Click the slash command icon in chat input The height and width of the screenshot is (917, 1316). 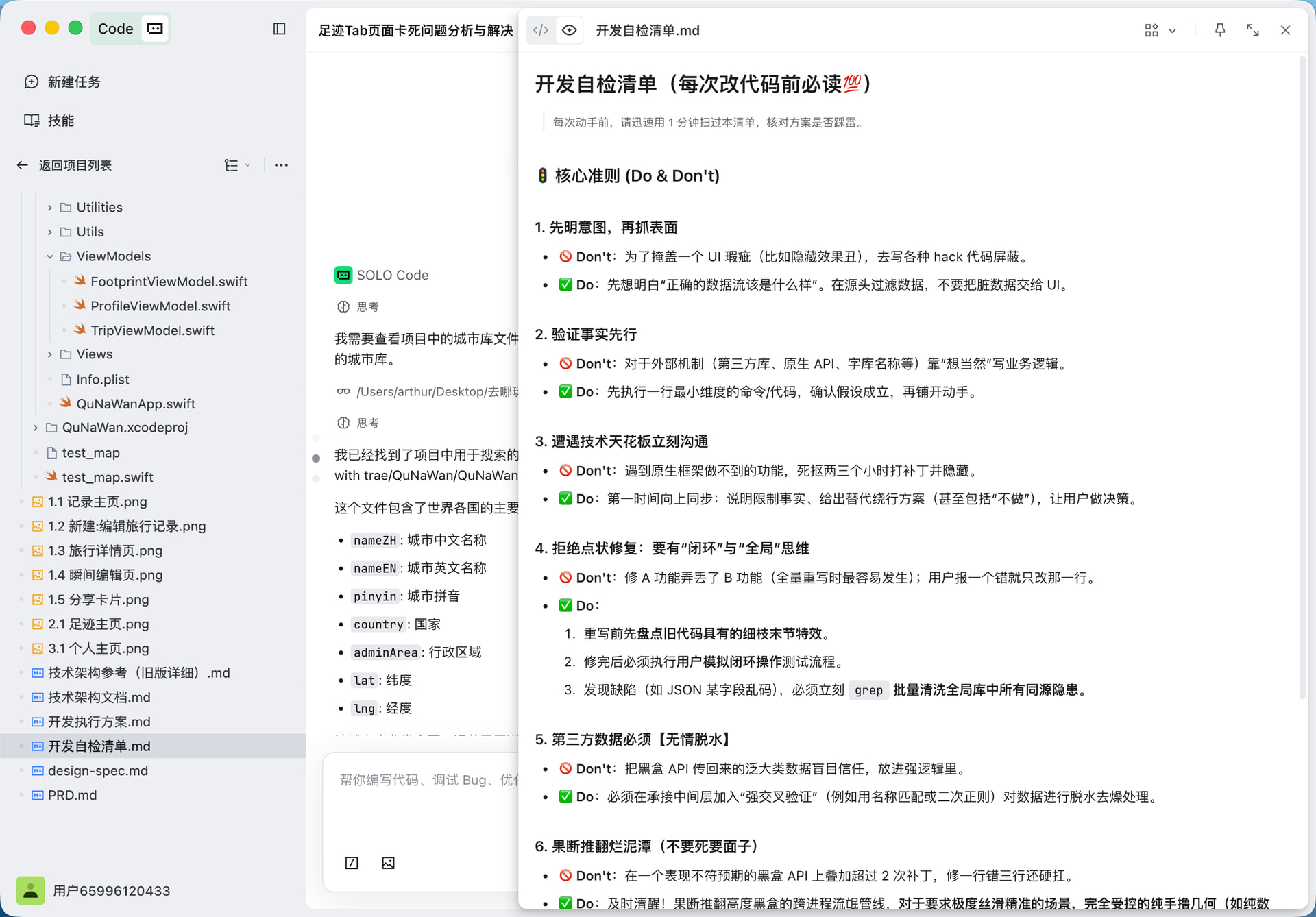352,863
